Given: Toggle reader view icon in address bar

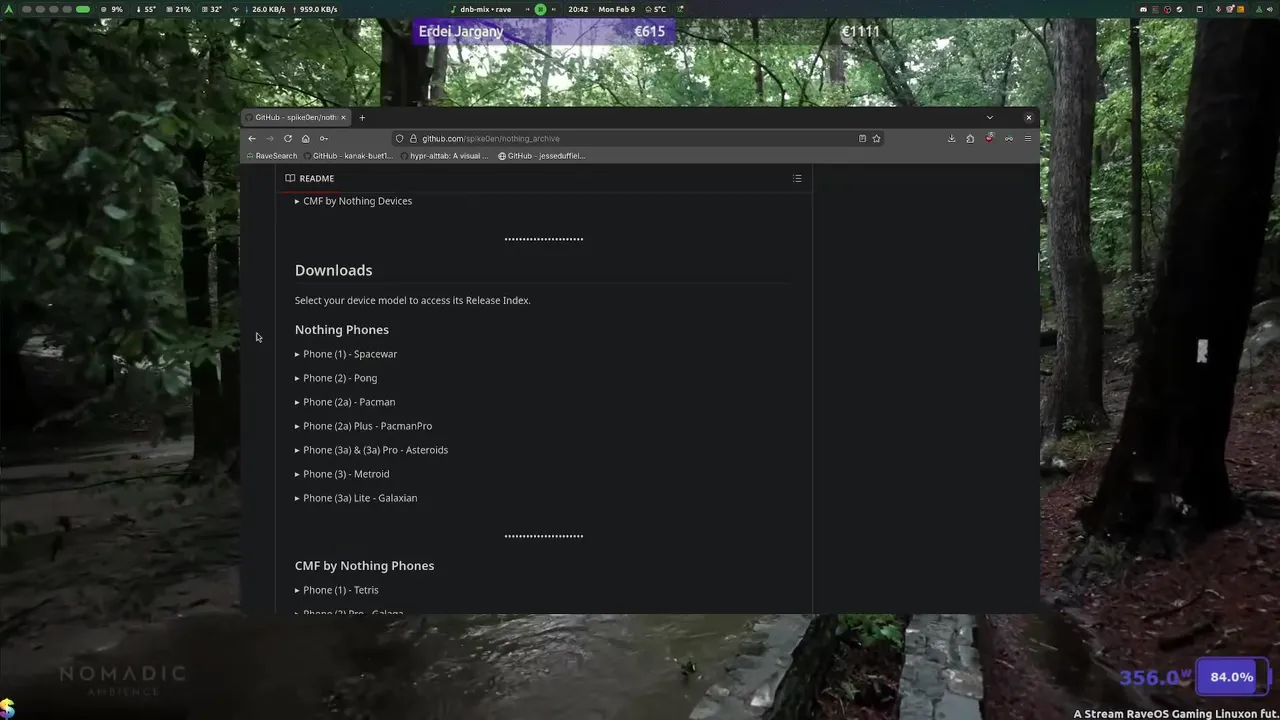Looking at the screenshot, I should pos(862,138).
